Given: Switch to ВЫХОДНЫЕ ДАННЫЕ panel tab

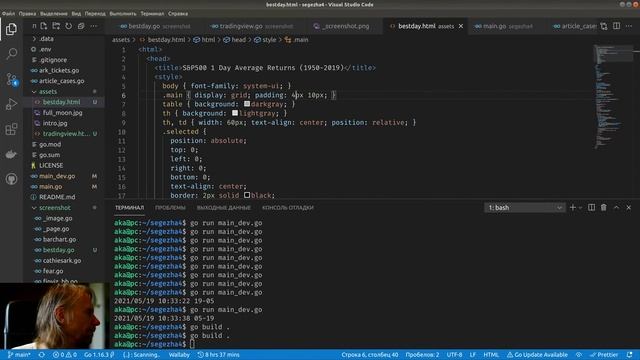Looking at the screenshot, I should click(x=224, y=208).
